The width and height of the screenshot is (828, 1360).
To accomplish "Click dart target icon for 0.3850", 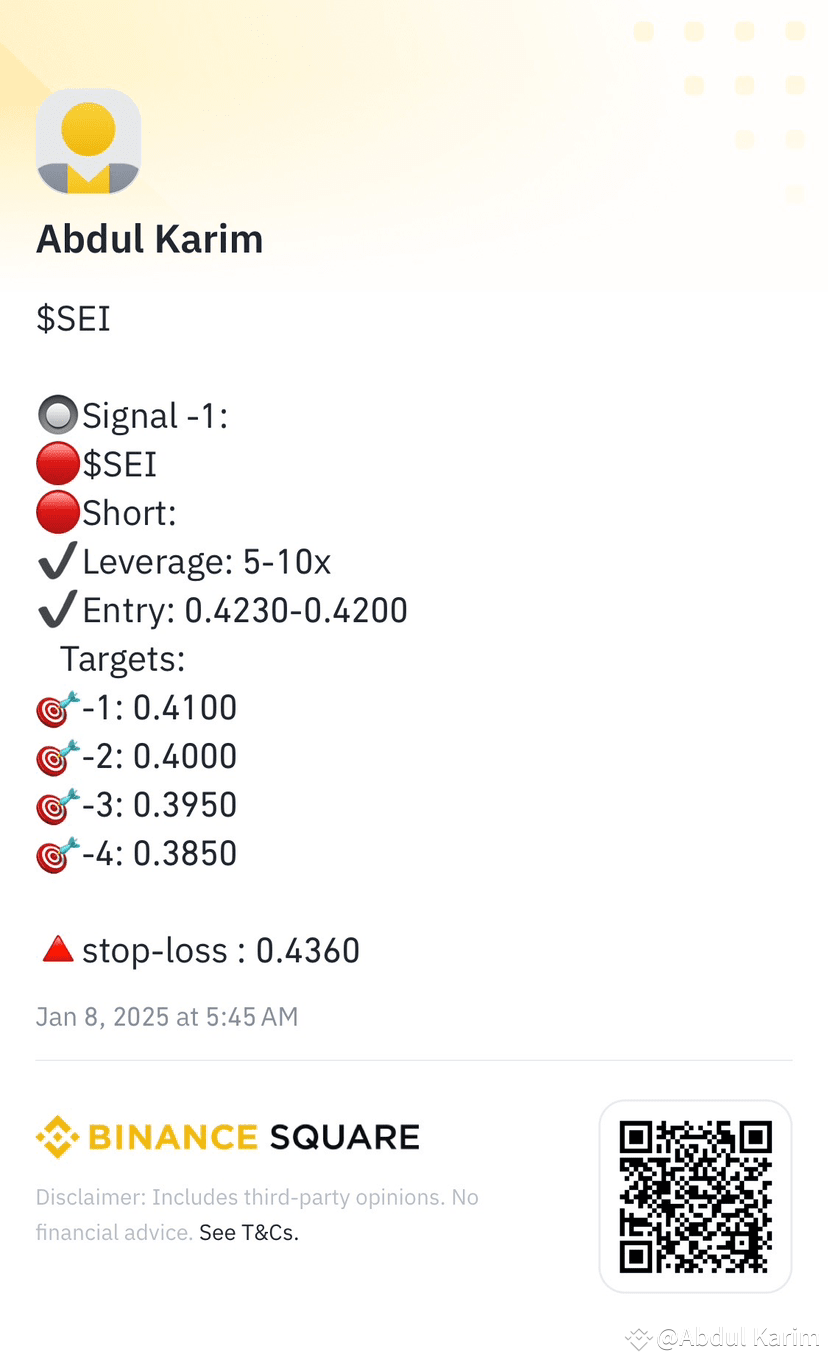I will point(57,854).
